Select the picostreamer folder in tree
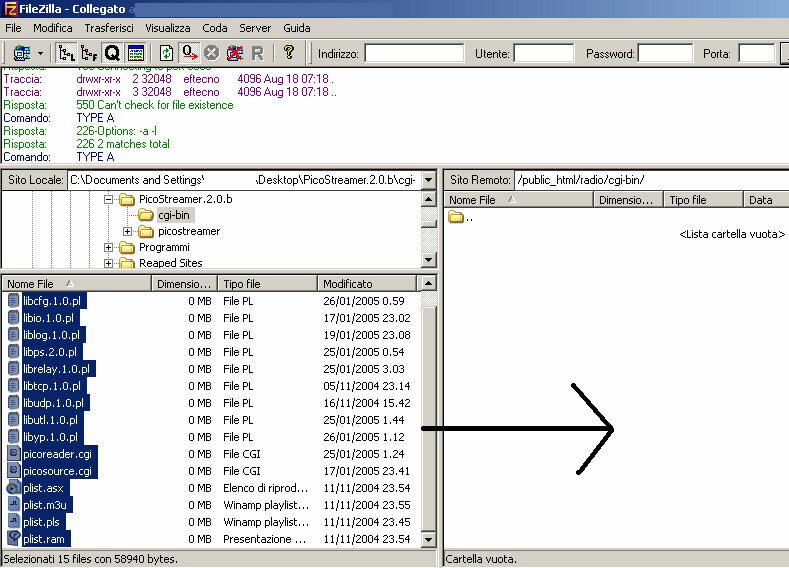 [189, 231]
